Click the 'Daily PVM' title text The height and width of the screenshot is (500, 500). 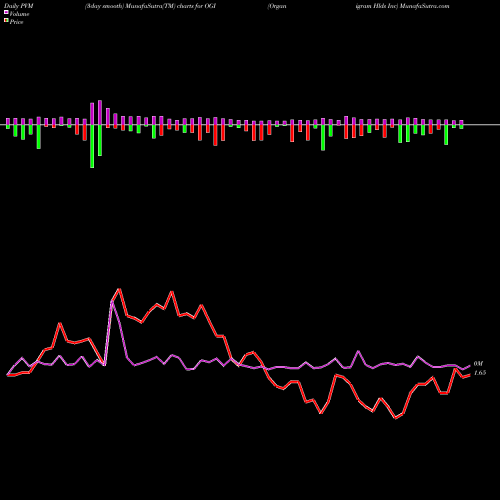coord(19,6)
